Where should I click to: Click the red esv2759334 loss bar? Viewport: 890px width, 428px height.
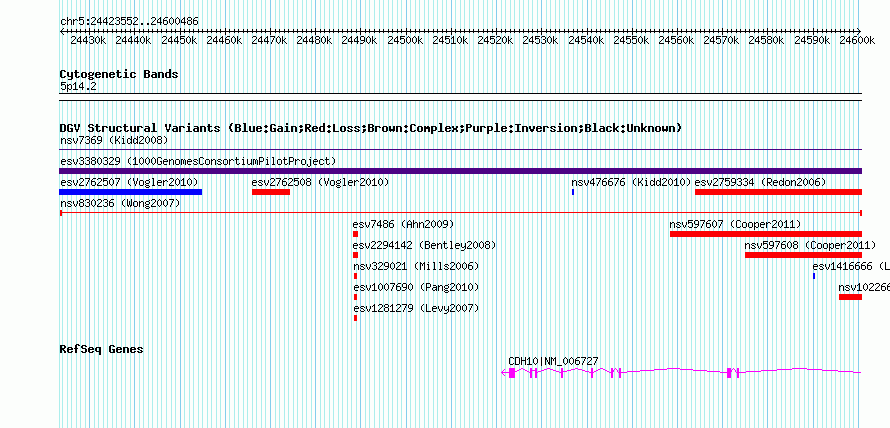[778, 192]
